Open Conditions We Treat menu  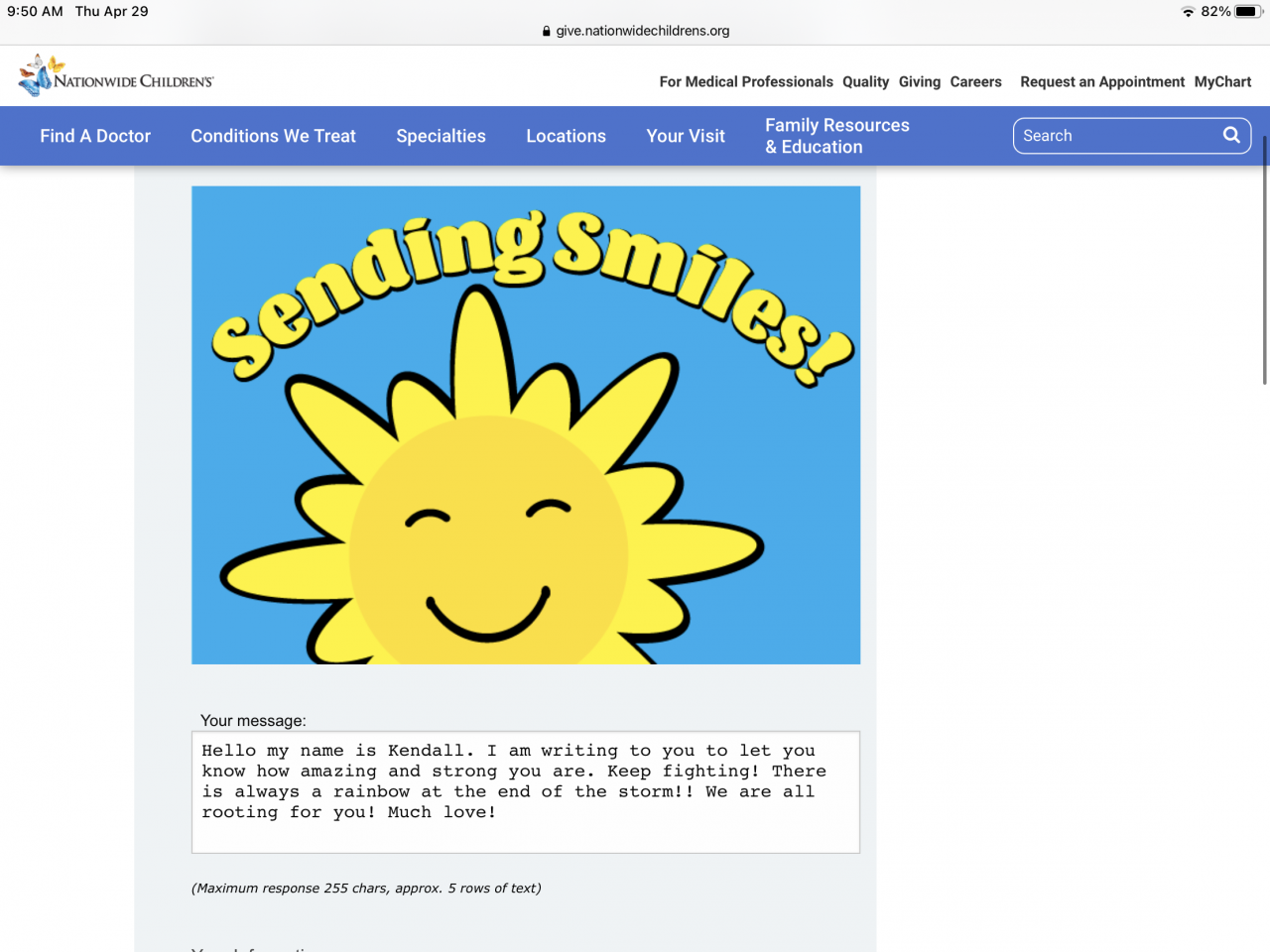coord(274,136)
